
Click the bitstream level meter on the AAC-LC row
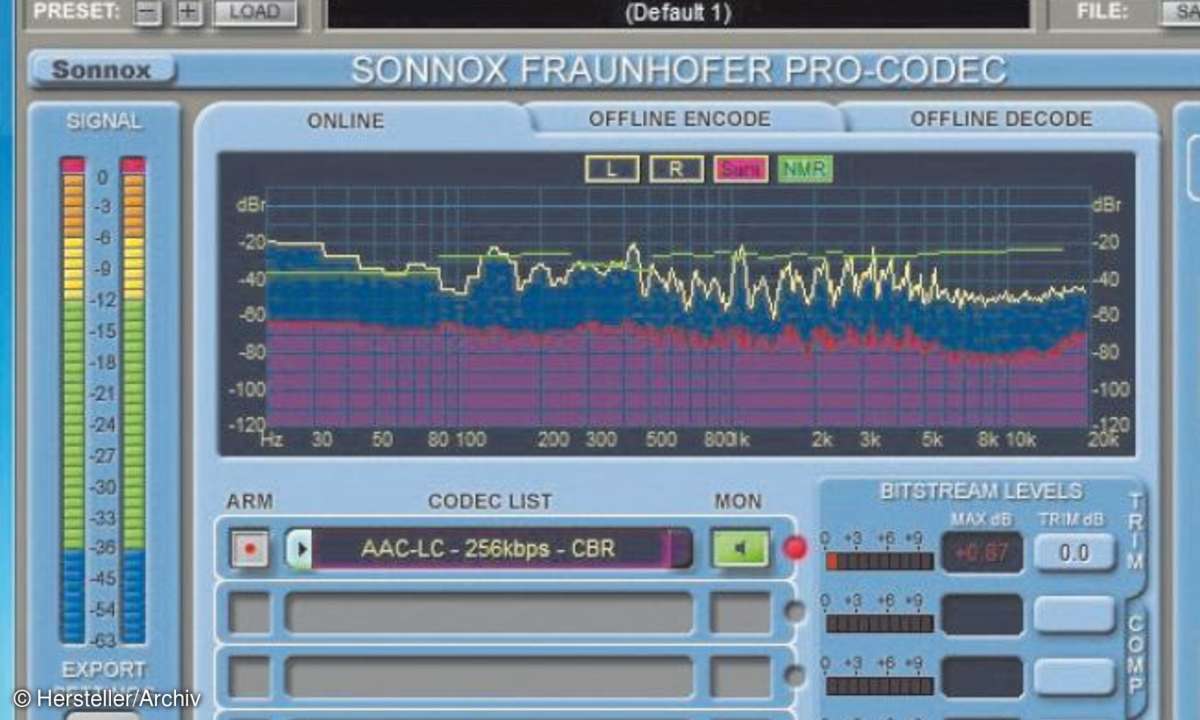point(879,561)
